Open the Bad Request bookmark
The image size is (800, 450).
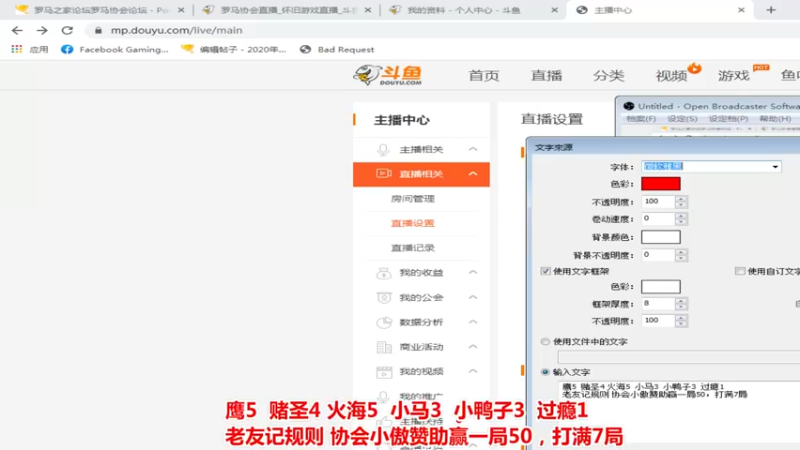(337, 49)
